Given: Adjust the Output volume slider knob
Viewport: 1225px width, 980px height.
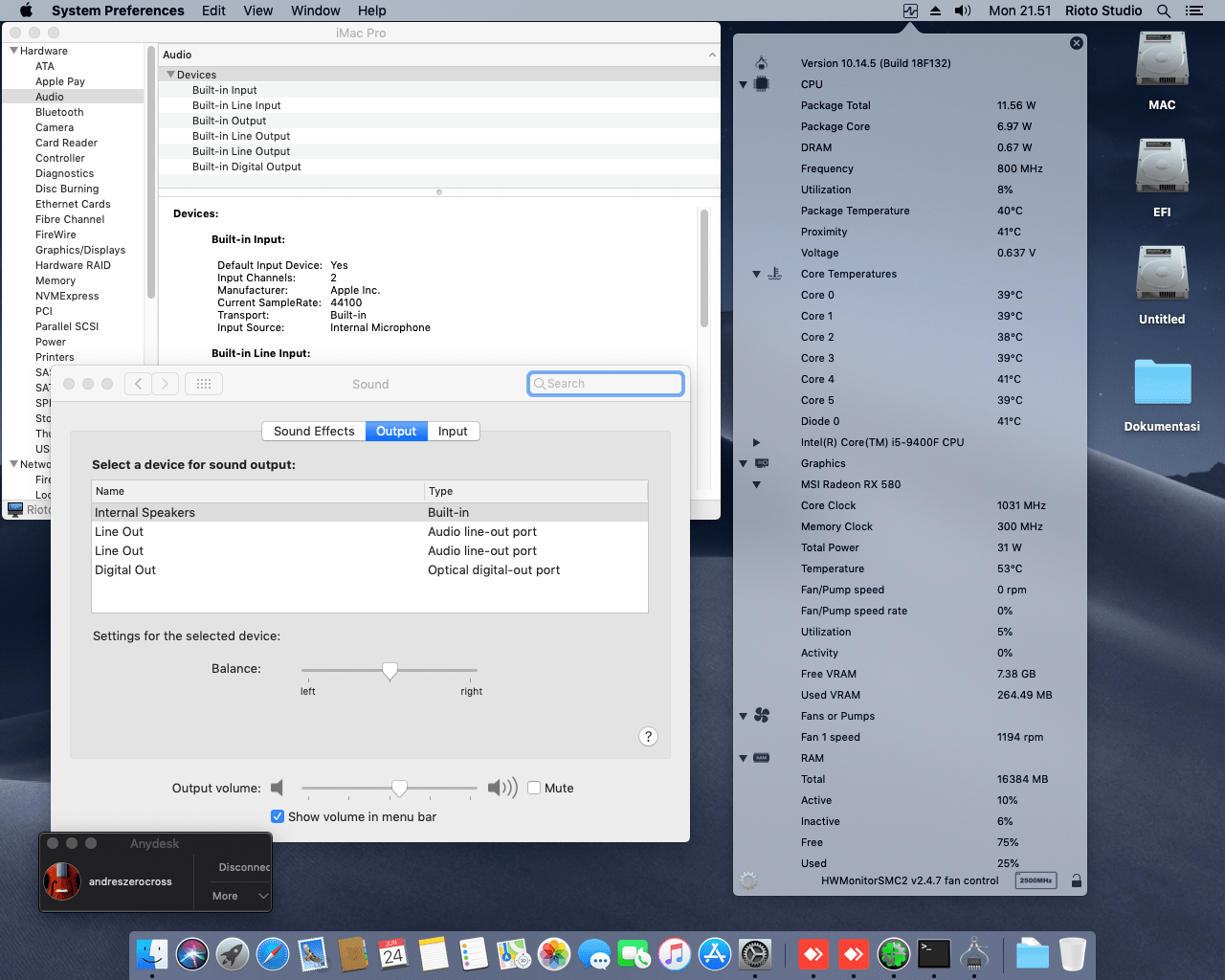Looking at the screenshot, I should tap(399, 789).
